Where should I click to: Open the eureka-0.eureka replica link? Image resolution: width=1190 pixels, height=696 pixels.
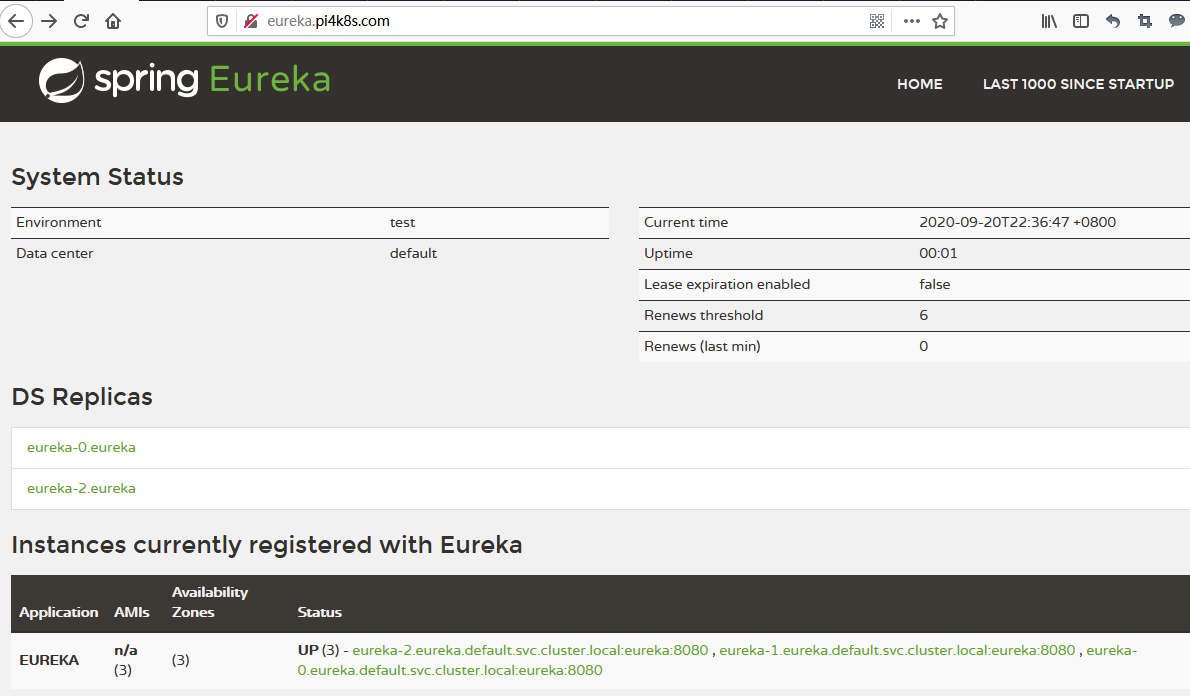(81, 447)
